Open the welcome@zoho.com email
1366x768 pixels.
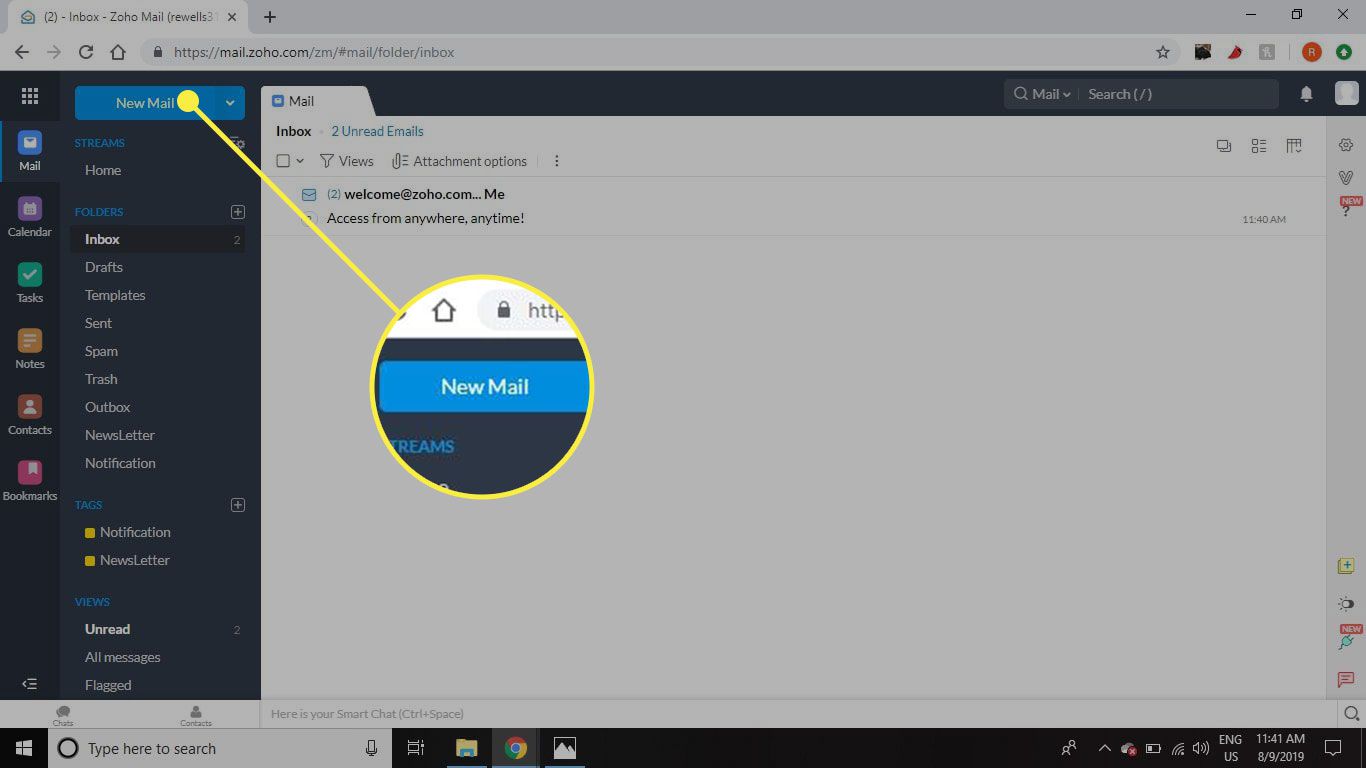click(793, 206)
